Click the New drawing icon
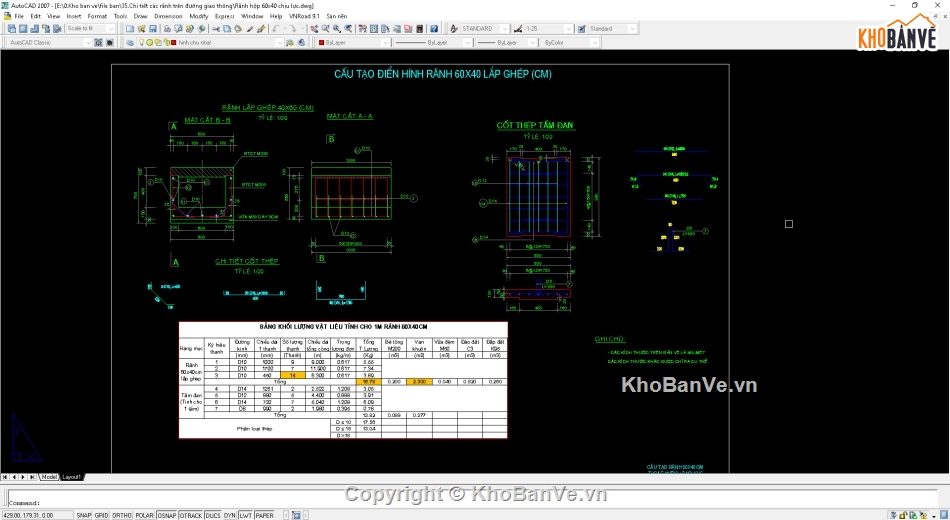 (130, 28)
